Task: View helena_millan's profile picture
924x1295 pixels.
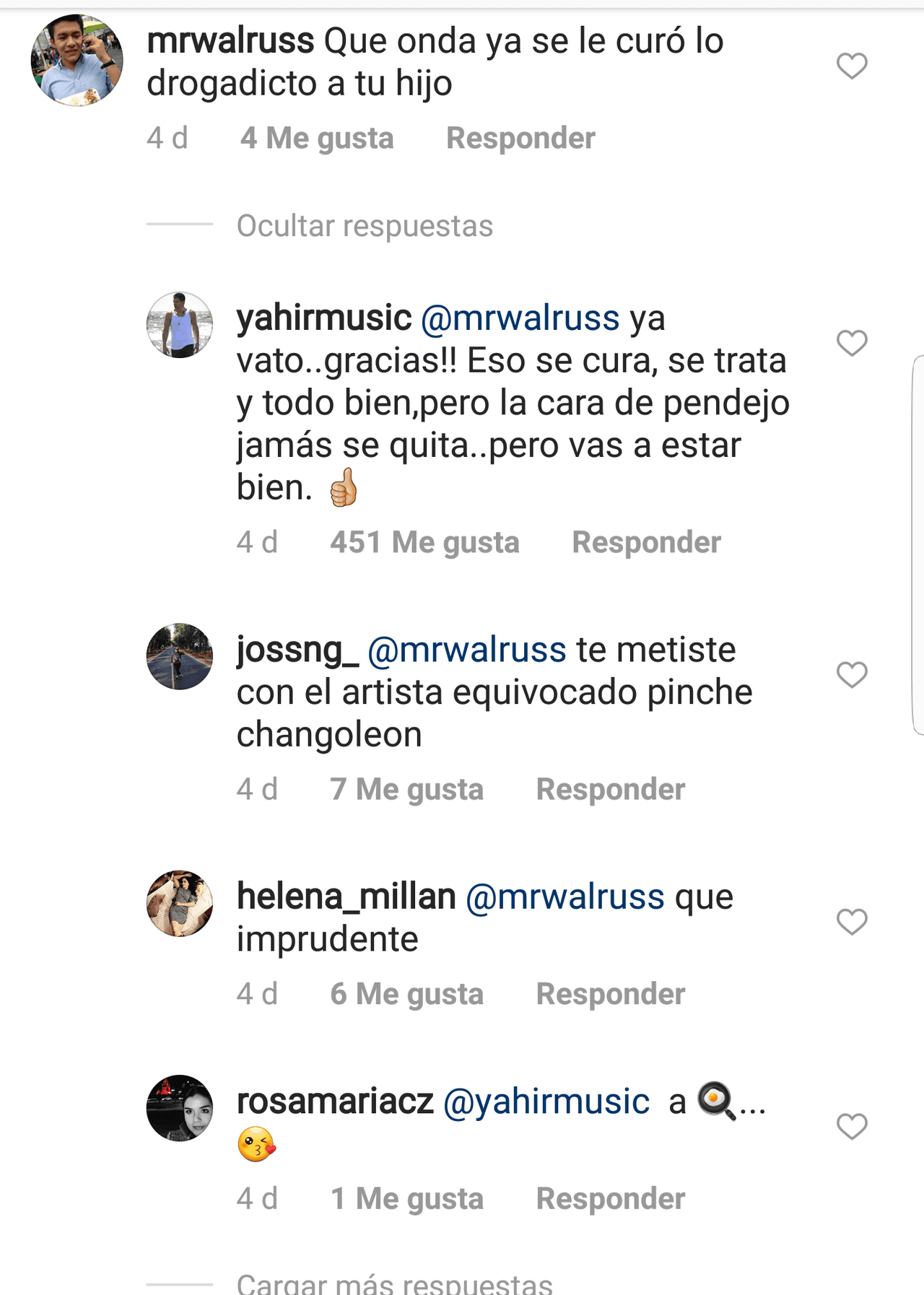Action: 180,903
